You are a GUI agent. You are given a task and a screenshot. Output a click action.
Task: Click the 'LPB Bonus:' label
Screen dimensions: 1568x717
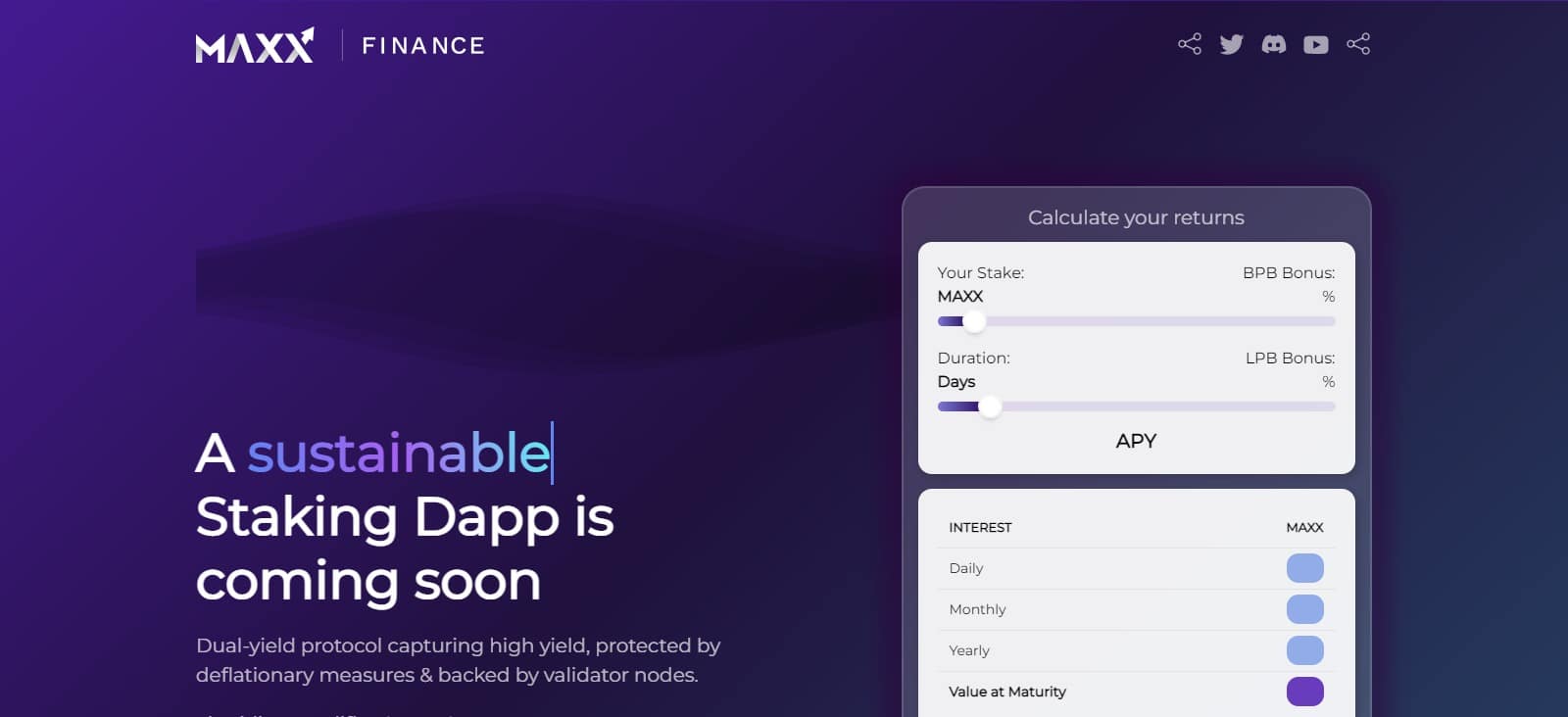(x=1290, y=358)
